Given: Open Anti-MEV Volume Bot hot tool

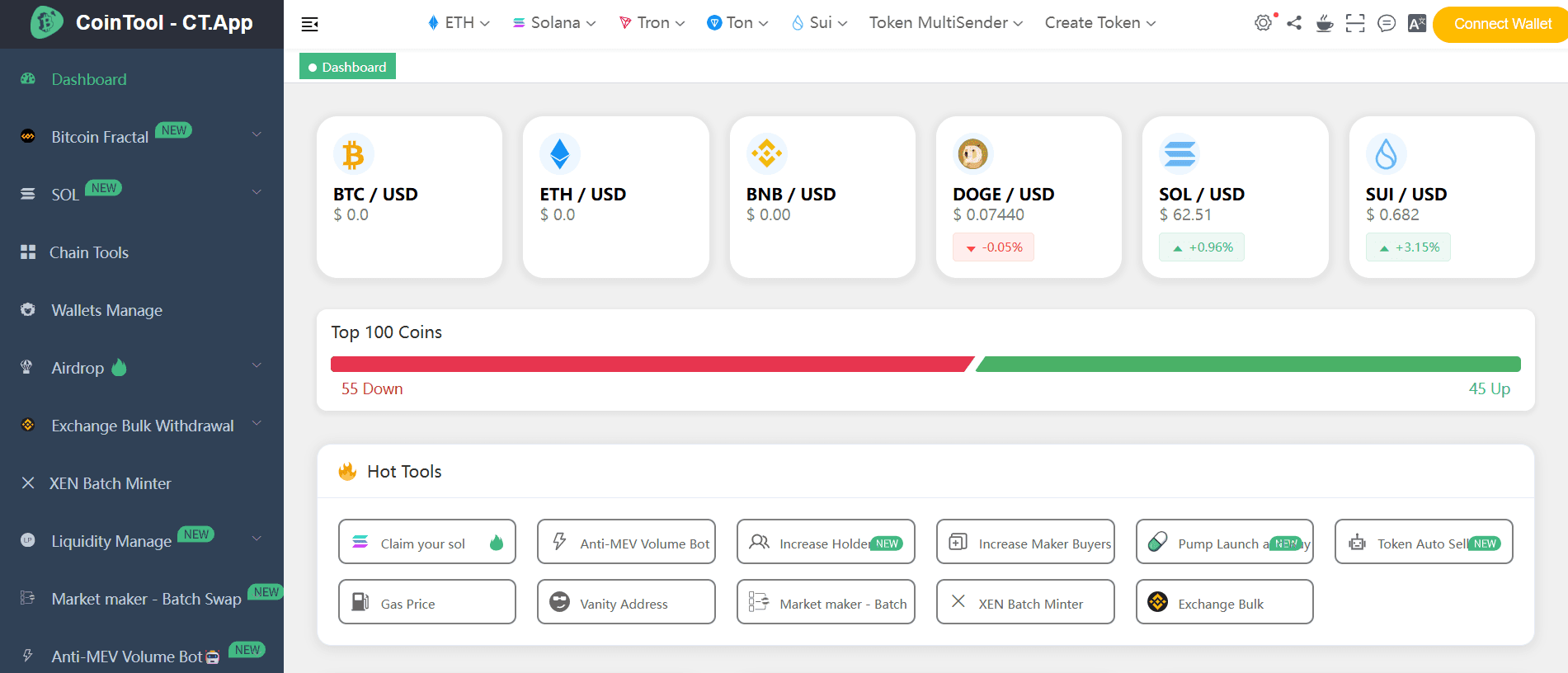Looking at the screenshot, I should (626, 542).
